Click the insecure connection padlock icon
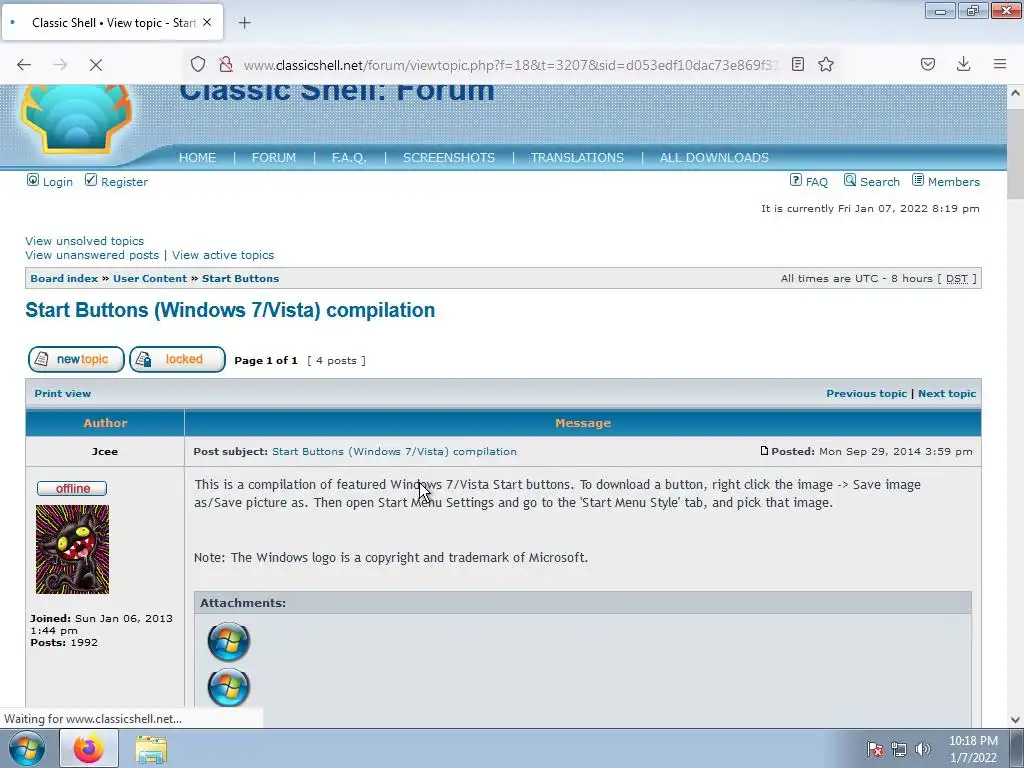 click(x=226, y=64)
